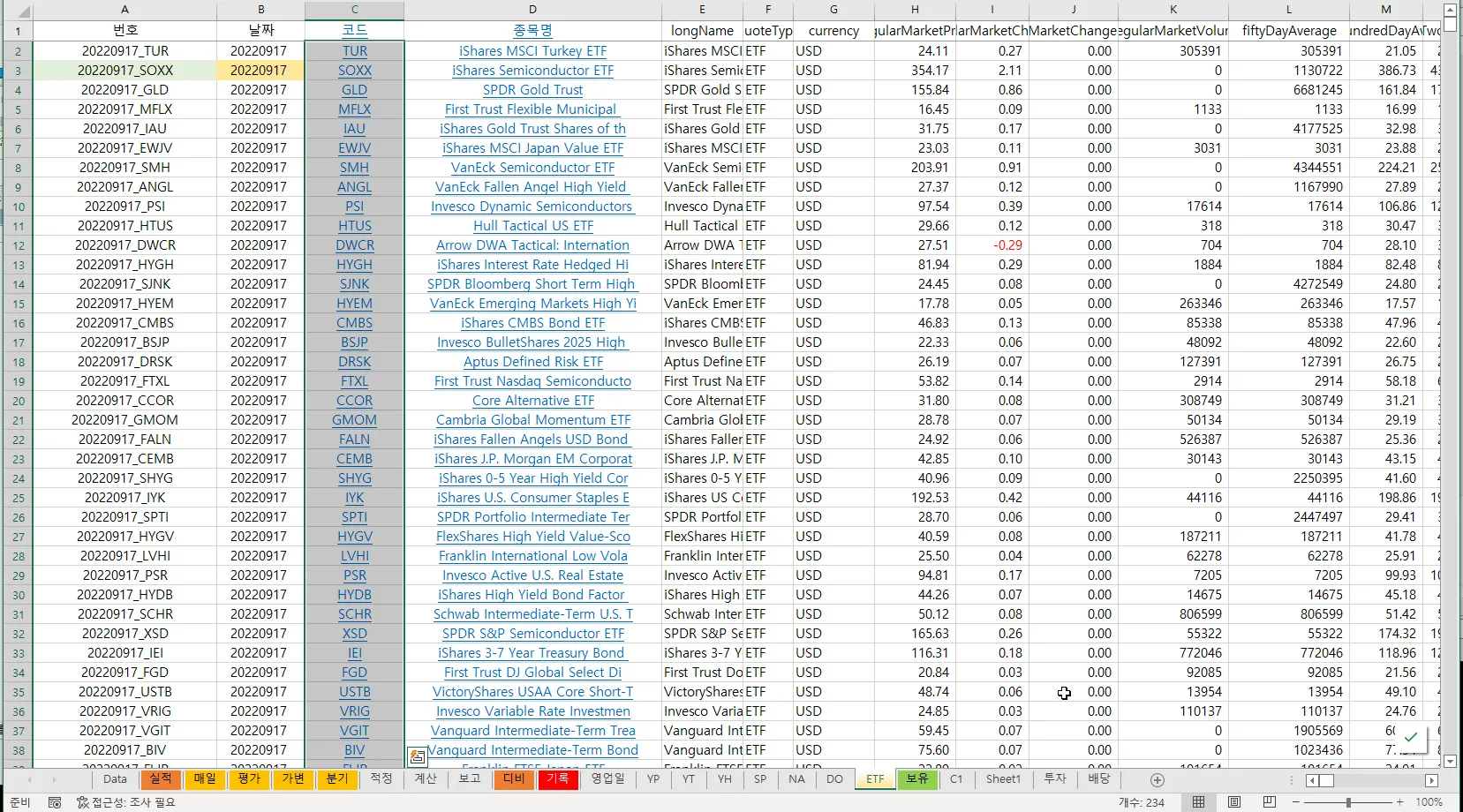The image size is (1463, 812).
Task: Select the -0.29 cell in row 12
Action: click(x=992, y=245)
